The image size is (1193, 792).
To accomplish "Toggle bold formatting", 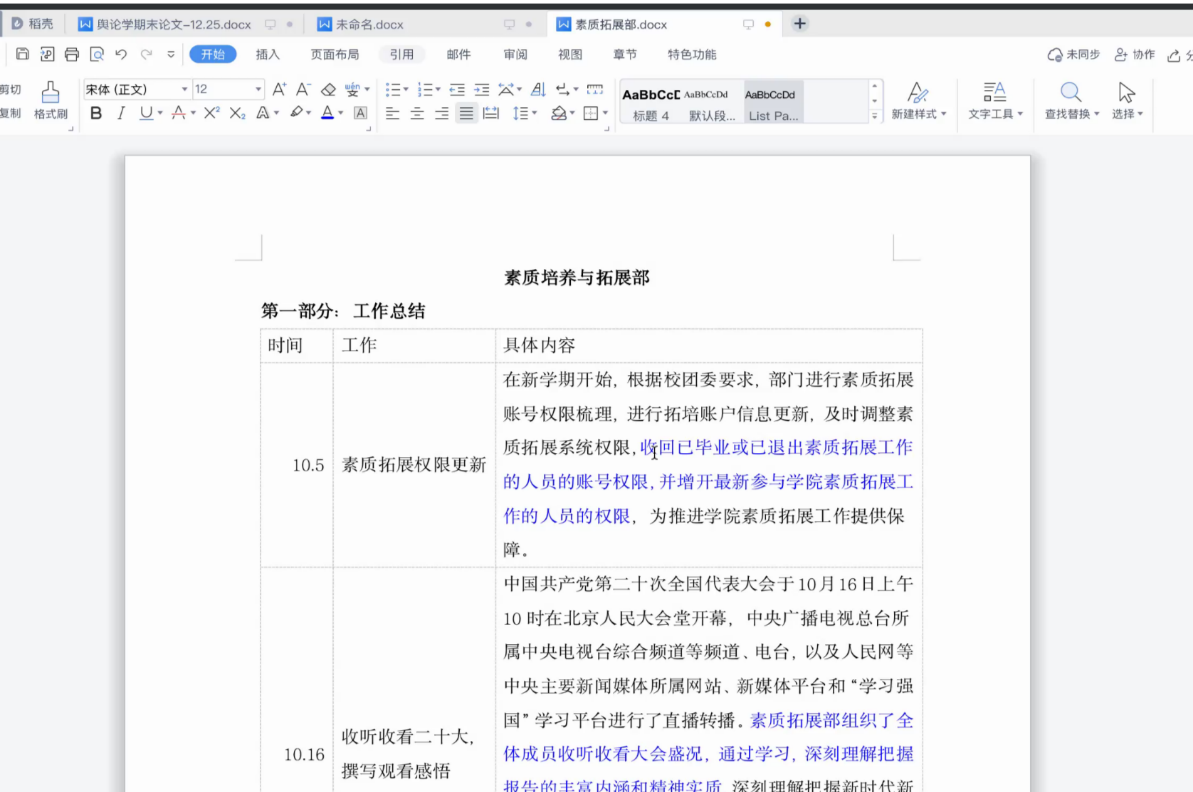I will (x=96, y=114).
